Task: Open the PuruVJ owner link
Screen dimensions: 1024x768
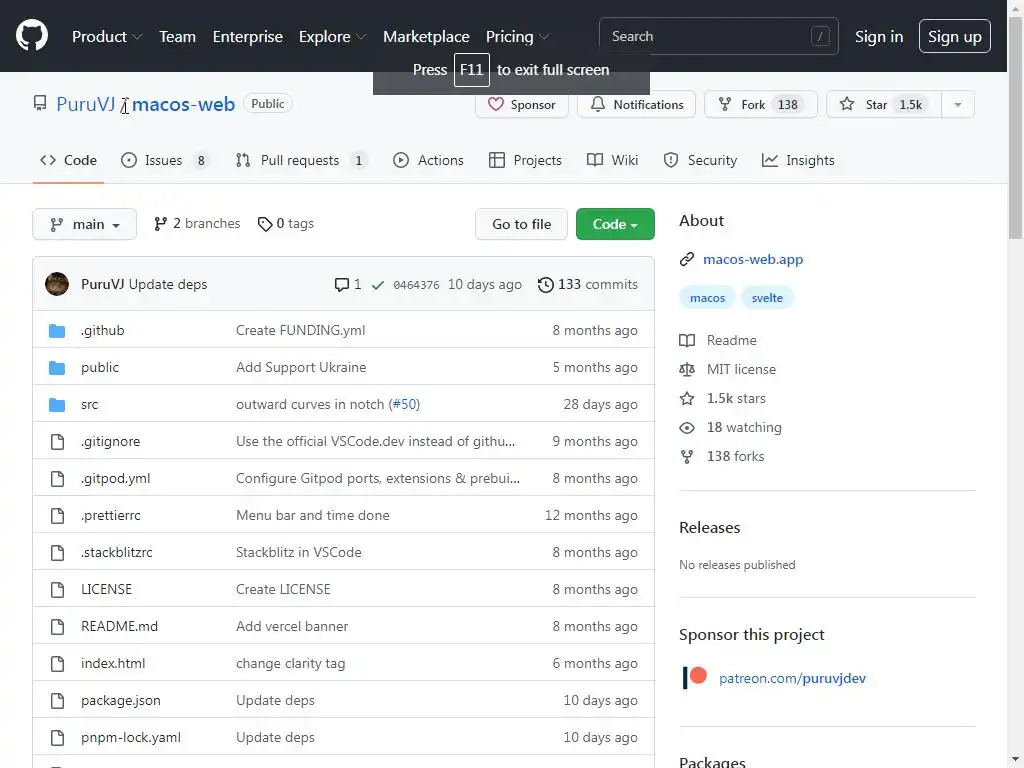Action: [x=86, y=104]
